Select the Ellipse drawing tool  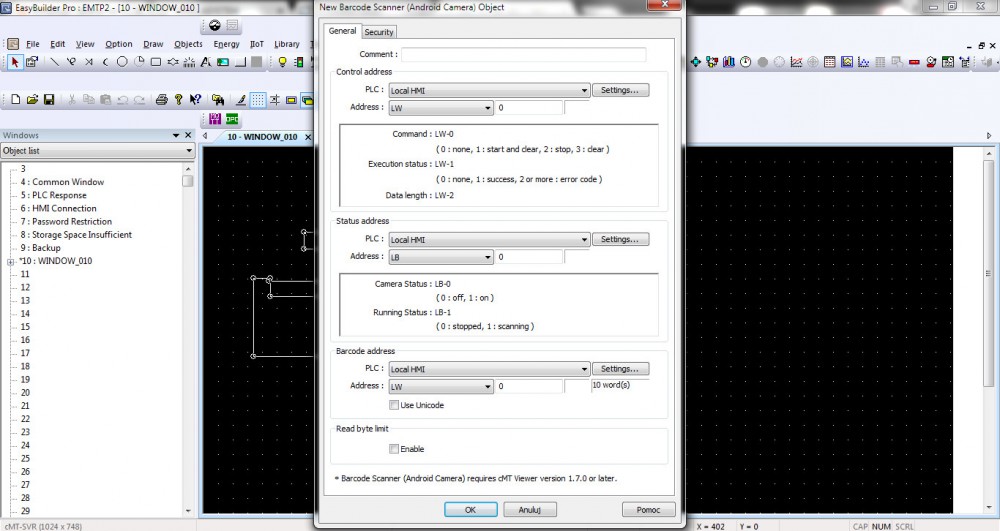122,62
